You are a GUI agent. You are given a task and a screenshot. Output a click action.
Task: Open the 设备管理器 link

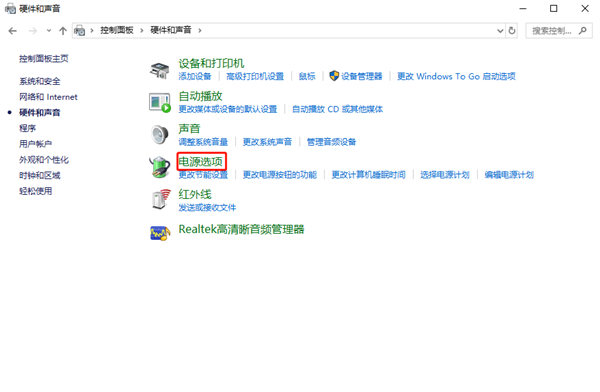click(362, 76)
